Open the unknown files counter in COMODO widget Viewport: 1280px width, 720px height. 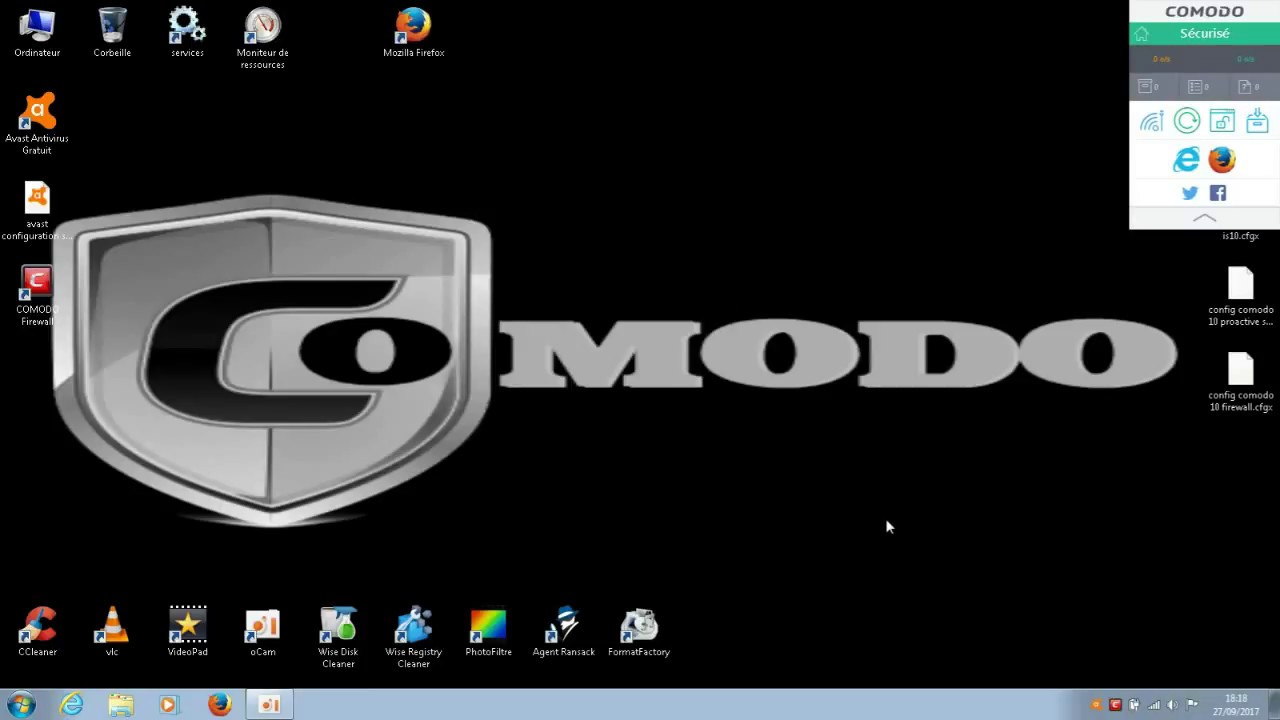pos(1248,87)
